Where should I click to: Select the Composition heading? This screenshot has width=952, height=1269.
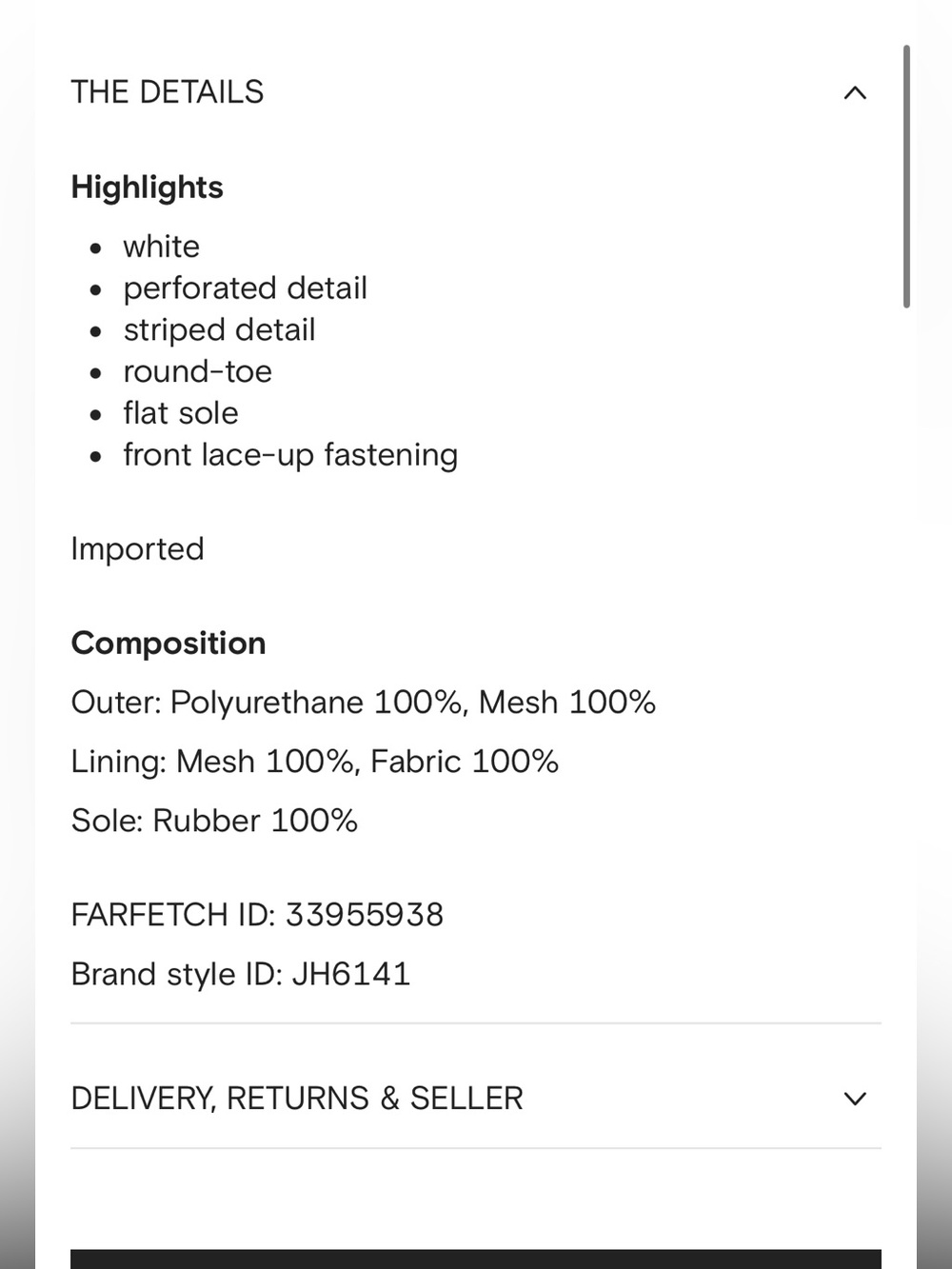click(169, 644)
